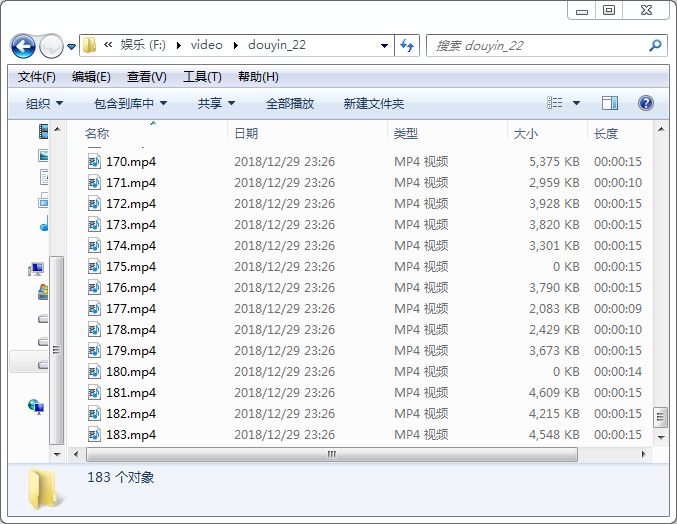Expand the arrow after video breadcrumb
The image size is (677, 524).
(x=236, y=45)
